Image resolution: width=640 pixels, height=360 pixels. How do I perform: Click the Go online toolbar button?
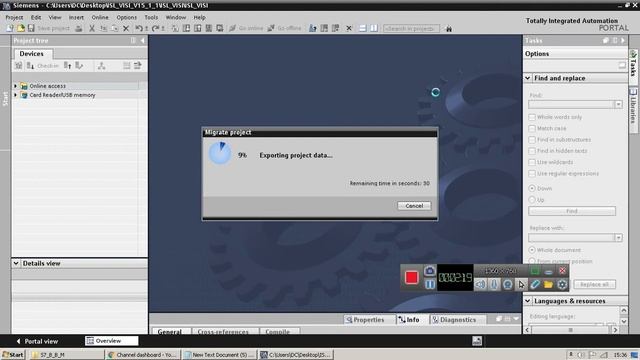[x=246, y=28]
